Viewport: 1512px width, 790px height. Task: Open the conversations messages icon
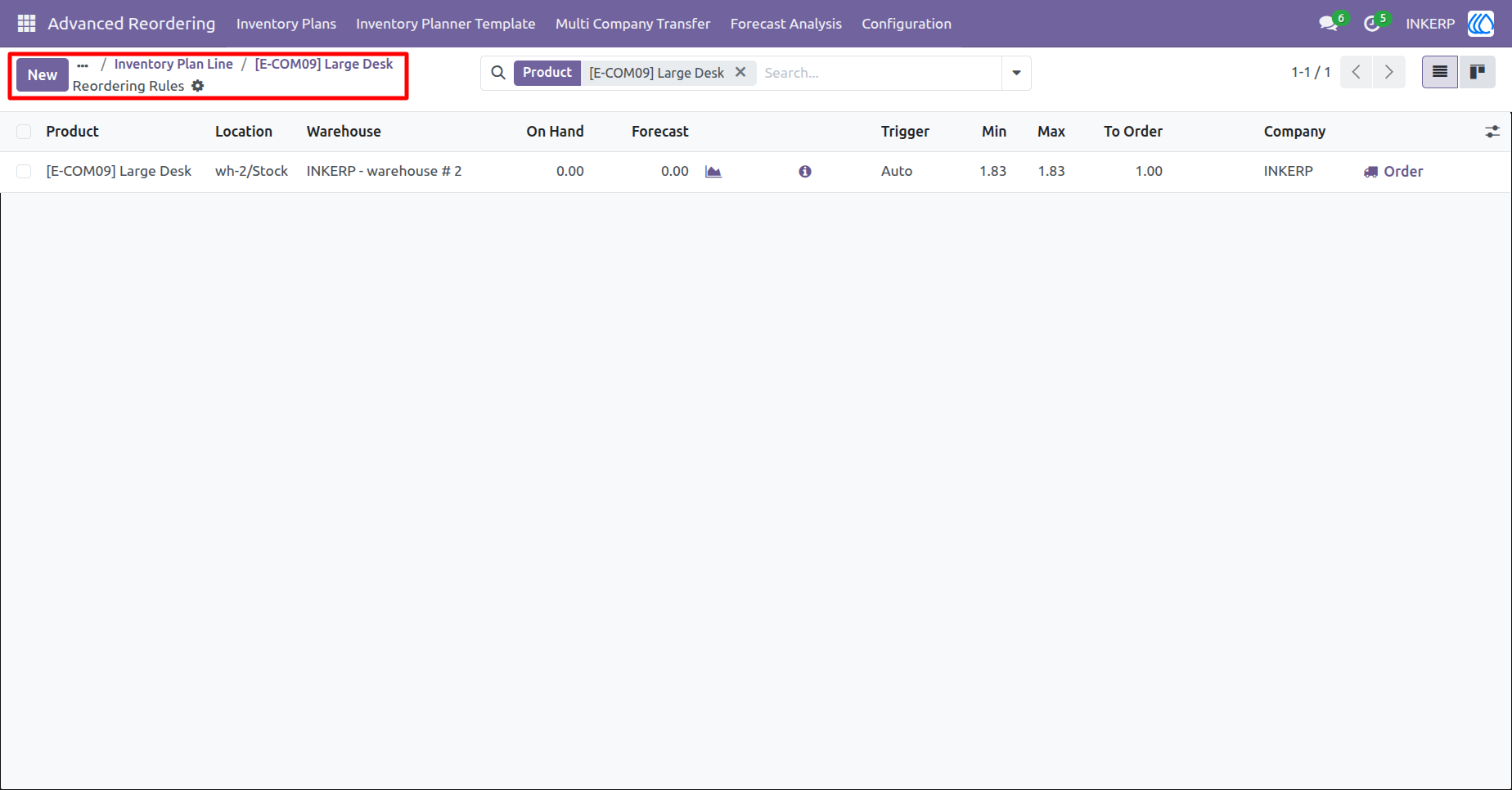point(1329,24)
